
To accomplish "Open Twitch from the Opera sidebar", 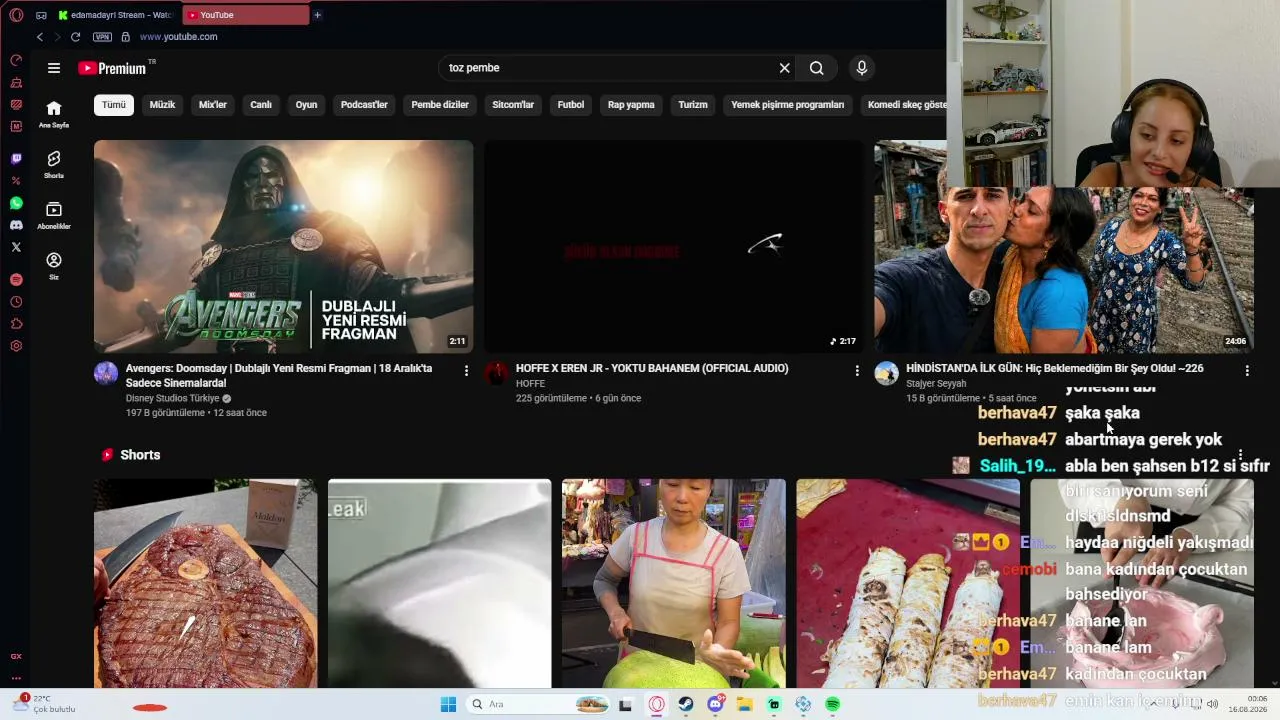I will (x=16, y=159).
